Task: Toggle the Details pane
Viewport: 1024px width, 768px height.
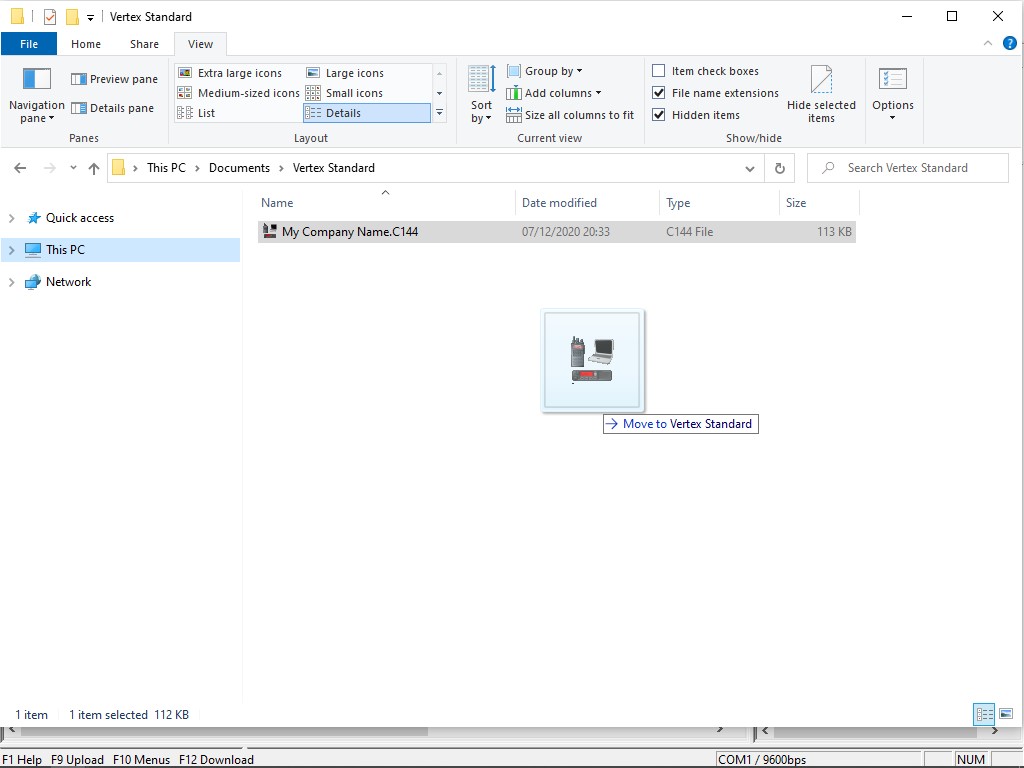Action: pyautogui.click(x=112, y=108)
